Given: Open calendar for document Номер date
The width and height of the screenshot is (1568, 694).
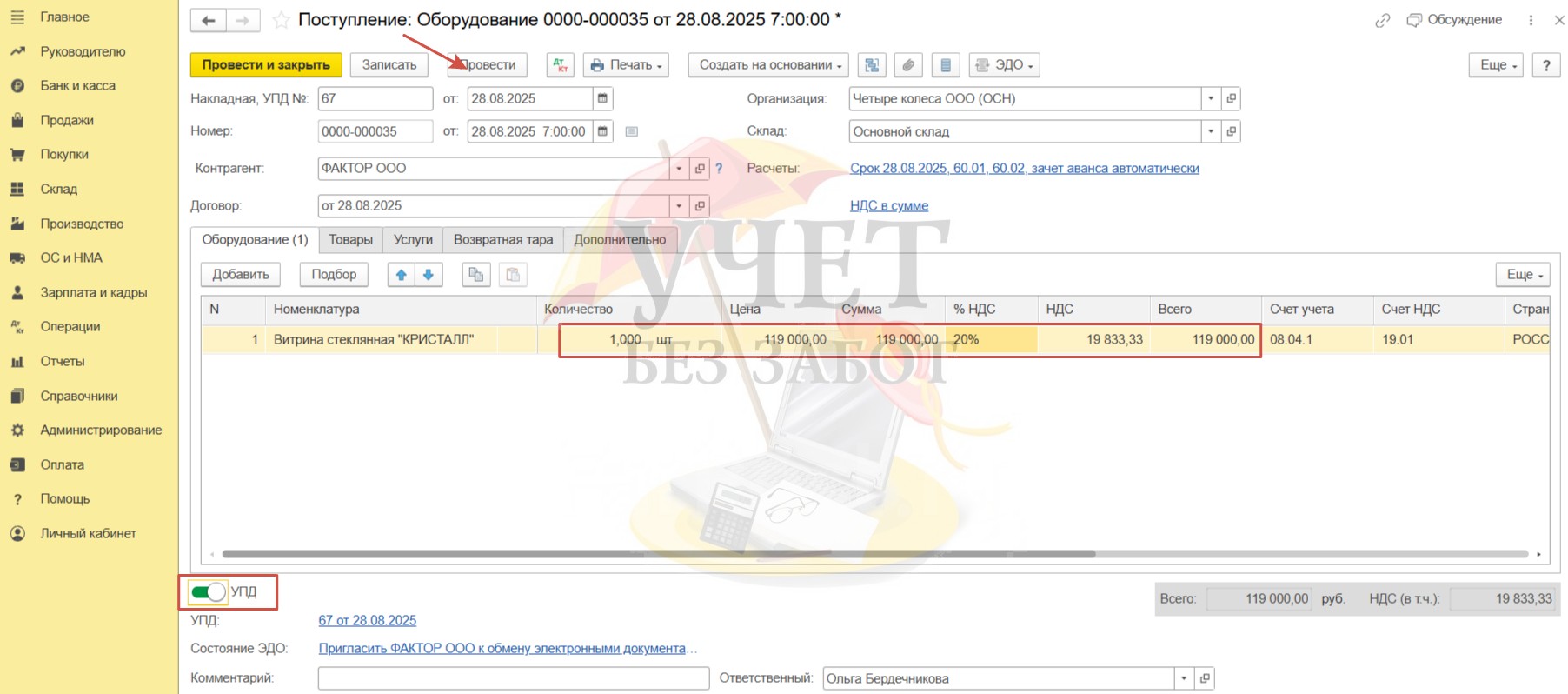Looking at the screenshot, I should tap(602, 131).
